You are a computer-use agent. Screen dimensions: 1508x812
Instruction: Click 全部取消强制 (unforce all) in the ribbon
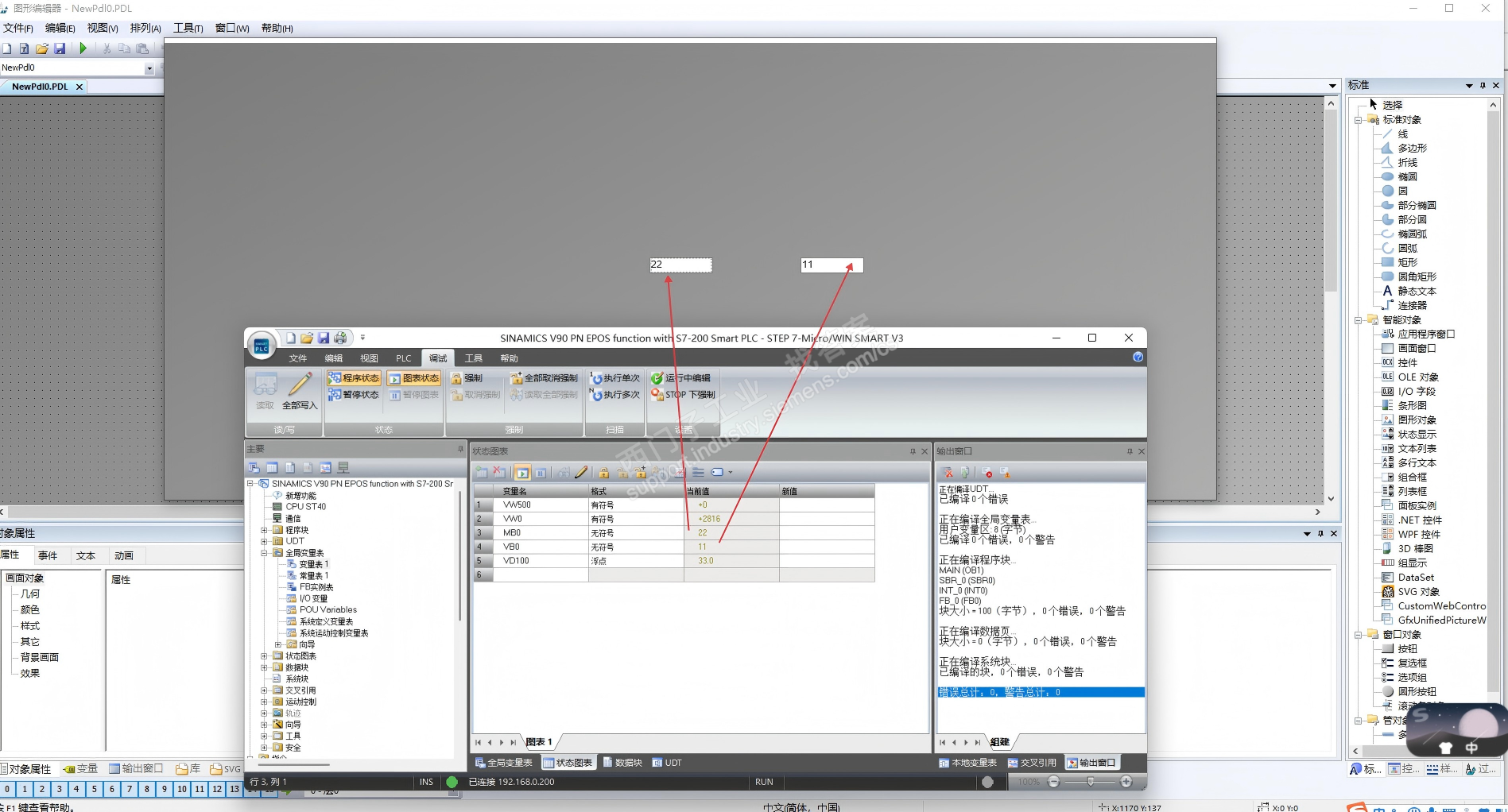[x=544, y=378]
